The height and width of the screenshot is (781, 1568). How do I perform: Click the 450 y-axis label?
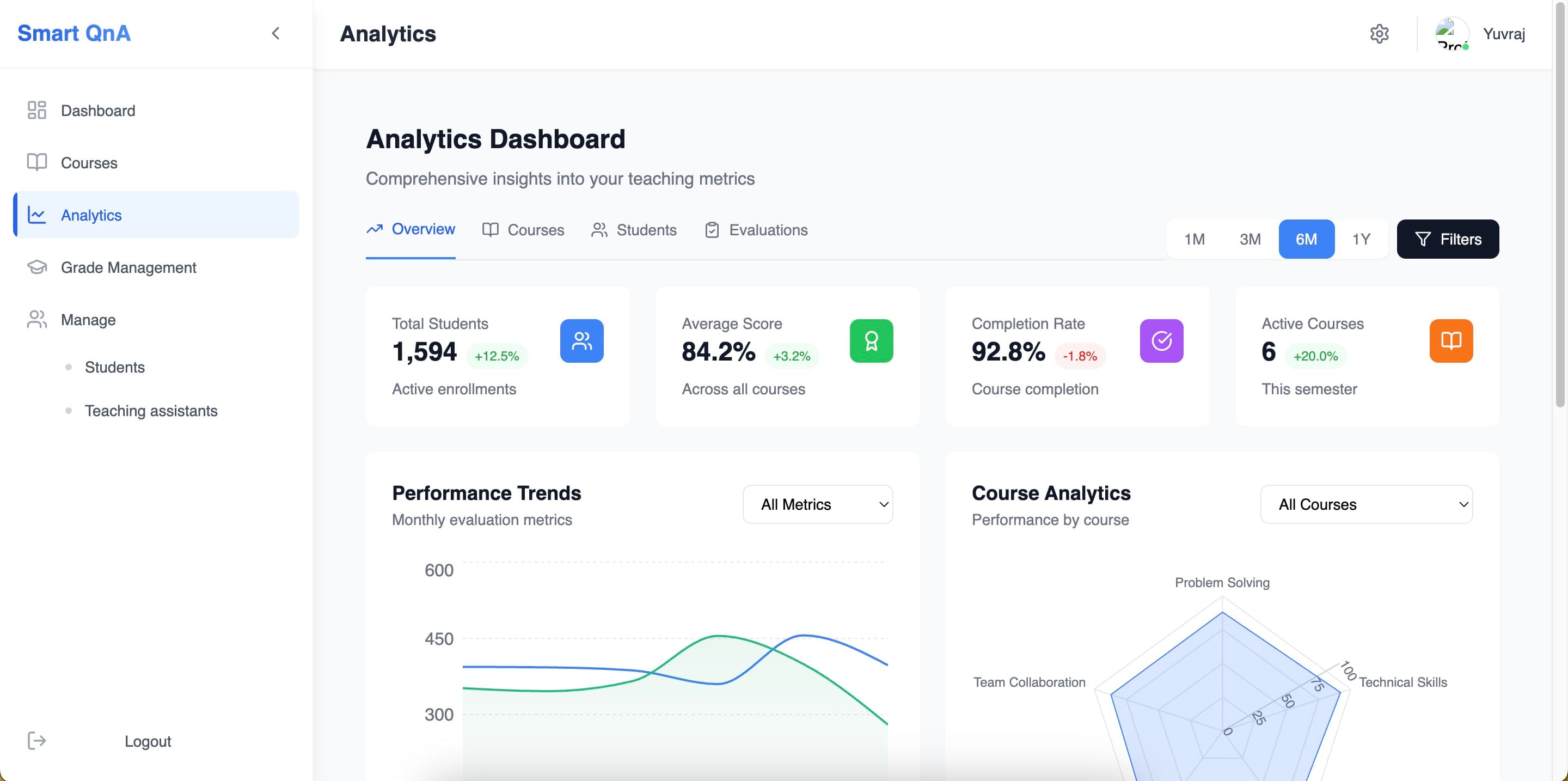[439, 638]
